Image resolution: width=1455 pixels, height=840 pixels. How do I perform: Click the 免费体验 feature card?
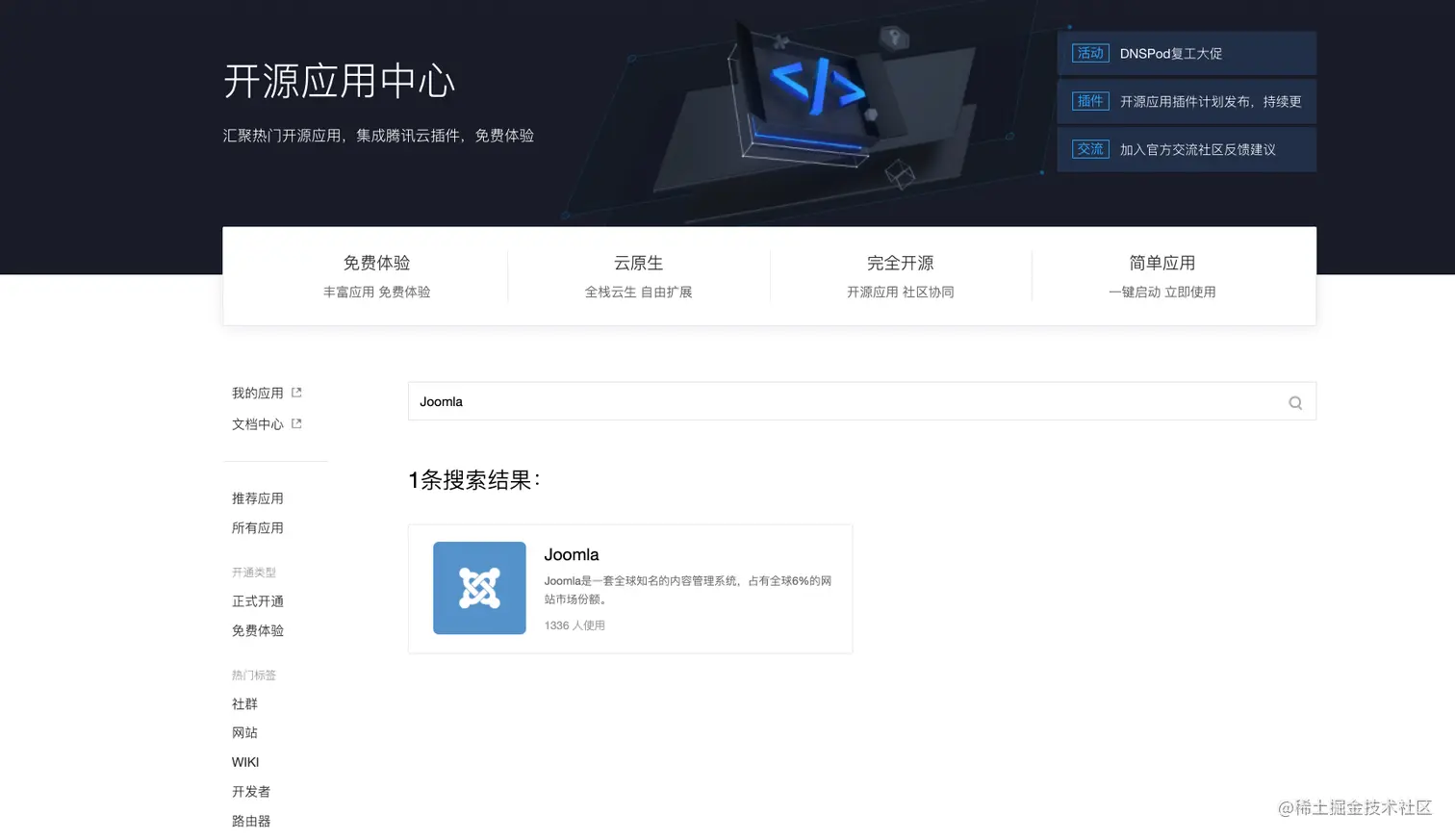tap(376, 276)
